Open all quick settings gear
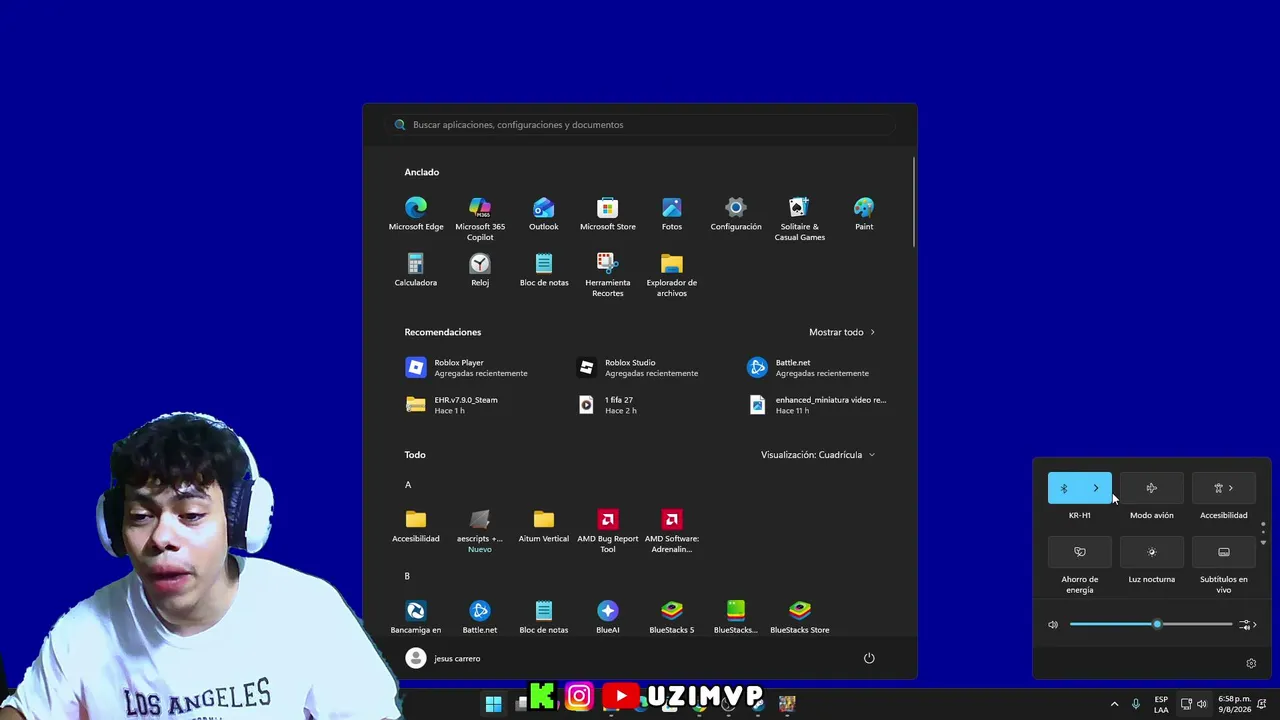Viewport: 1280px width, 720px height. 1251,663
